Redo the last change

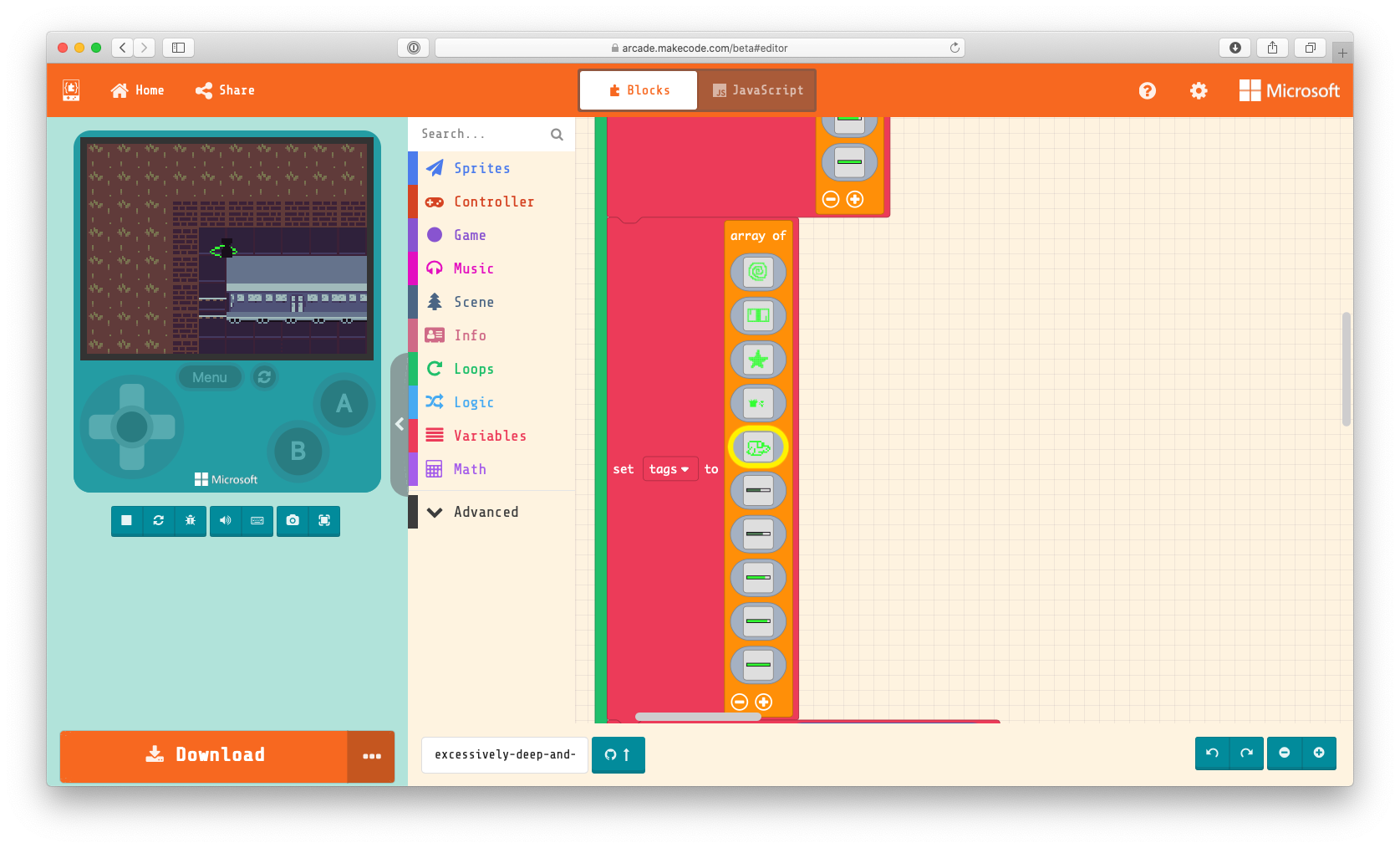(1246, 753)
